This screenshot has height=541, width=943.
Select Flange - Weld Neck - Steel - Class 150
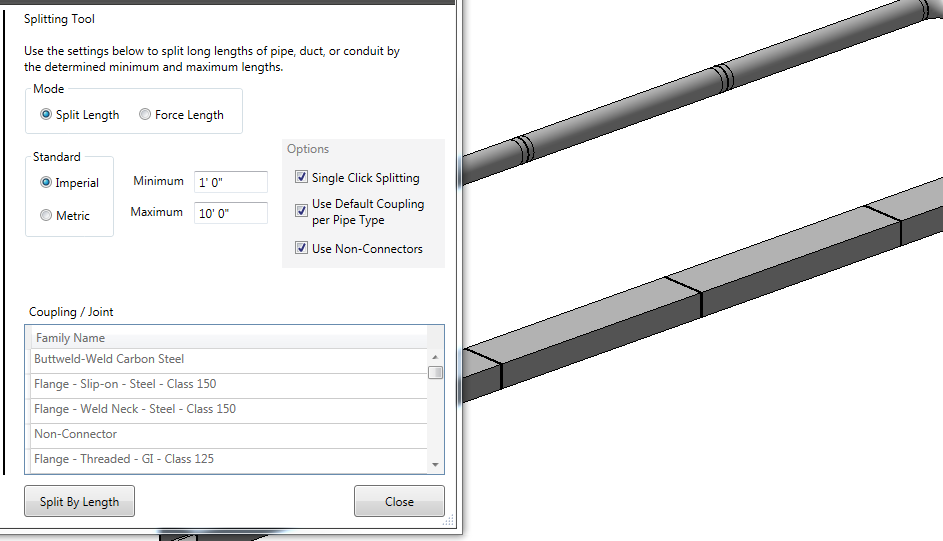click(x=229, y=409)
